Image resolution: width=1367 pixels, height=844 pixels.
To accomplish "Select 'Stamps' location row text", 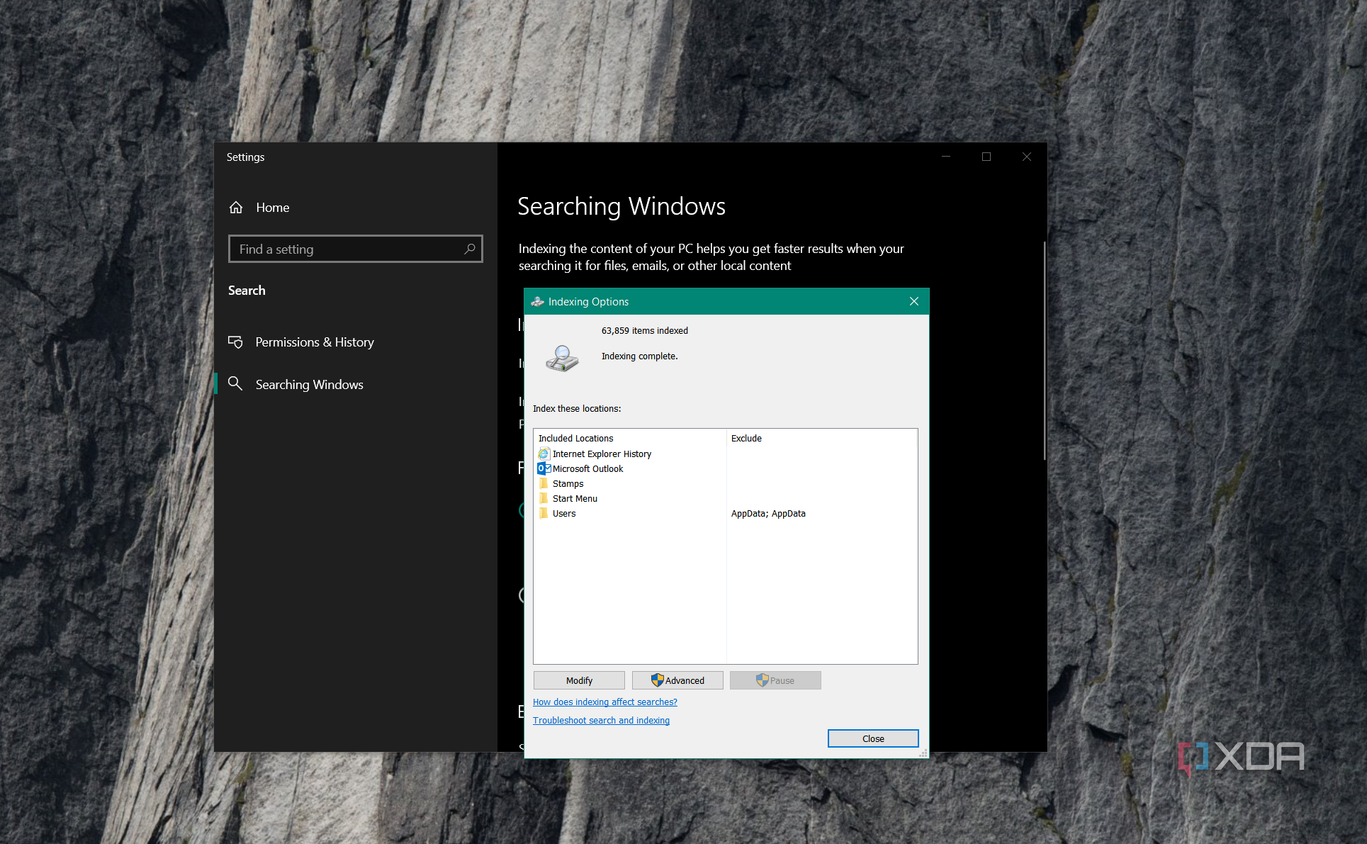I will point(568,484).
